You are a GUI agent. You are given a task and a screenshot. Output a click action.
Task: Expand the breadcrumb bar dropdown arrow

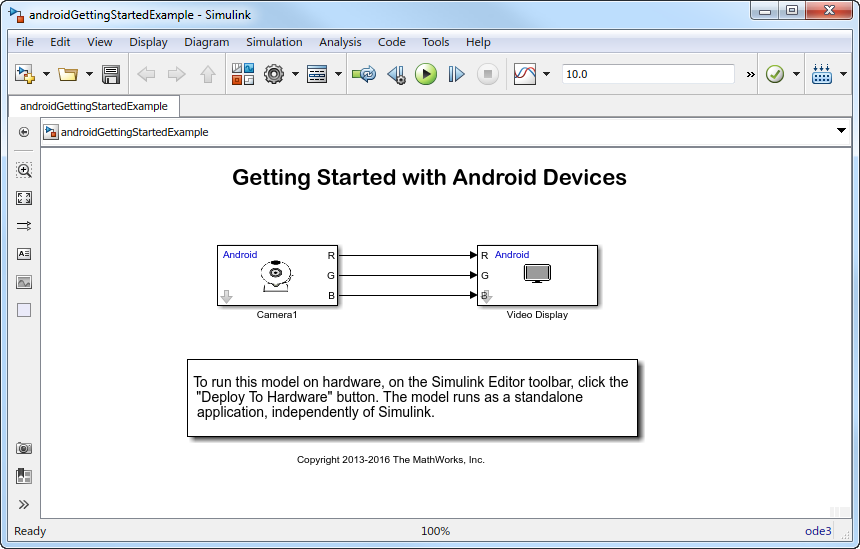[x=841, y=131]
